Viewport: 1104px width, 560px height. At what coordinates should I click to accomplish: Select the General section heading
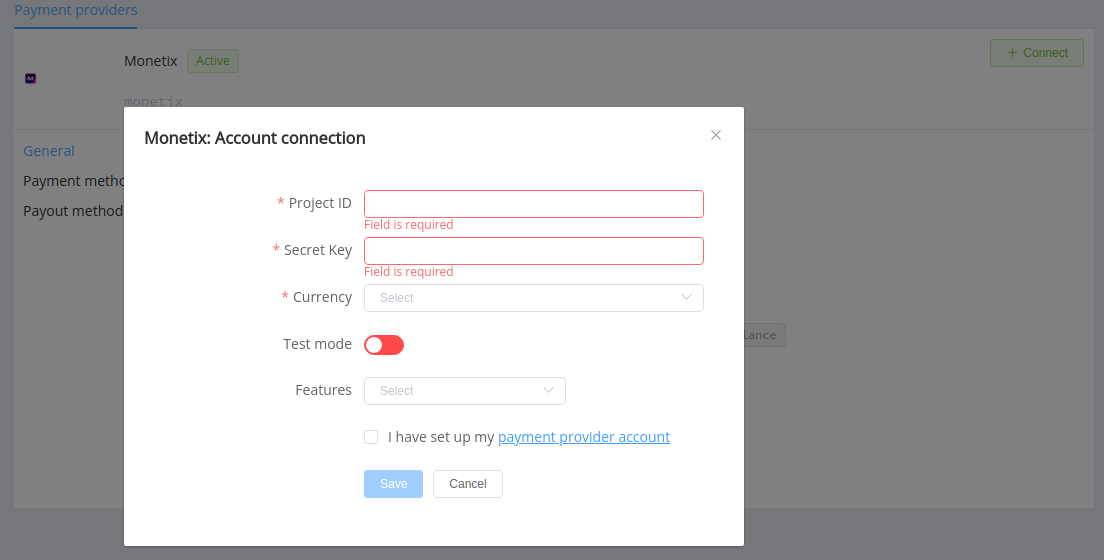click(49, 151)
